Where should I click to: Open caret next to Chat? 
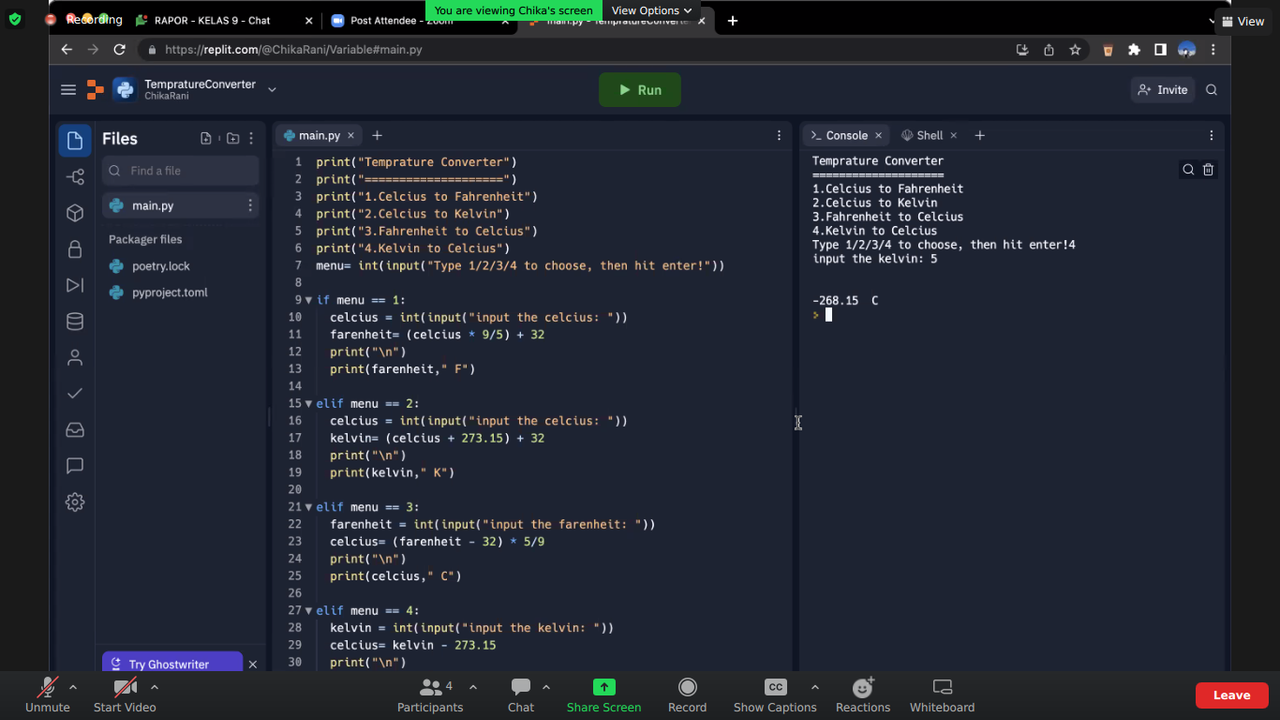tap(546, 687)
